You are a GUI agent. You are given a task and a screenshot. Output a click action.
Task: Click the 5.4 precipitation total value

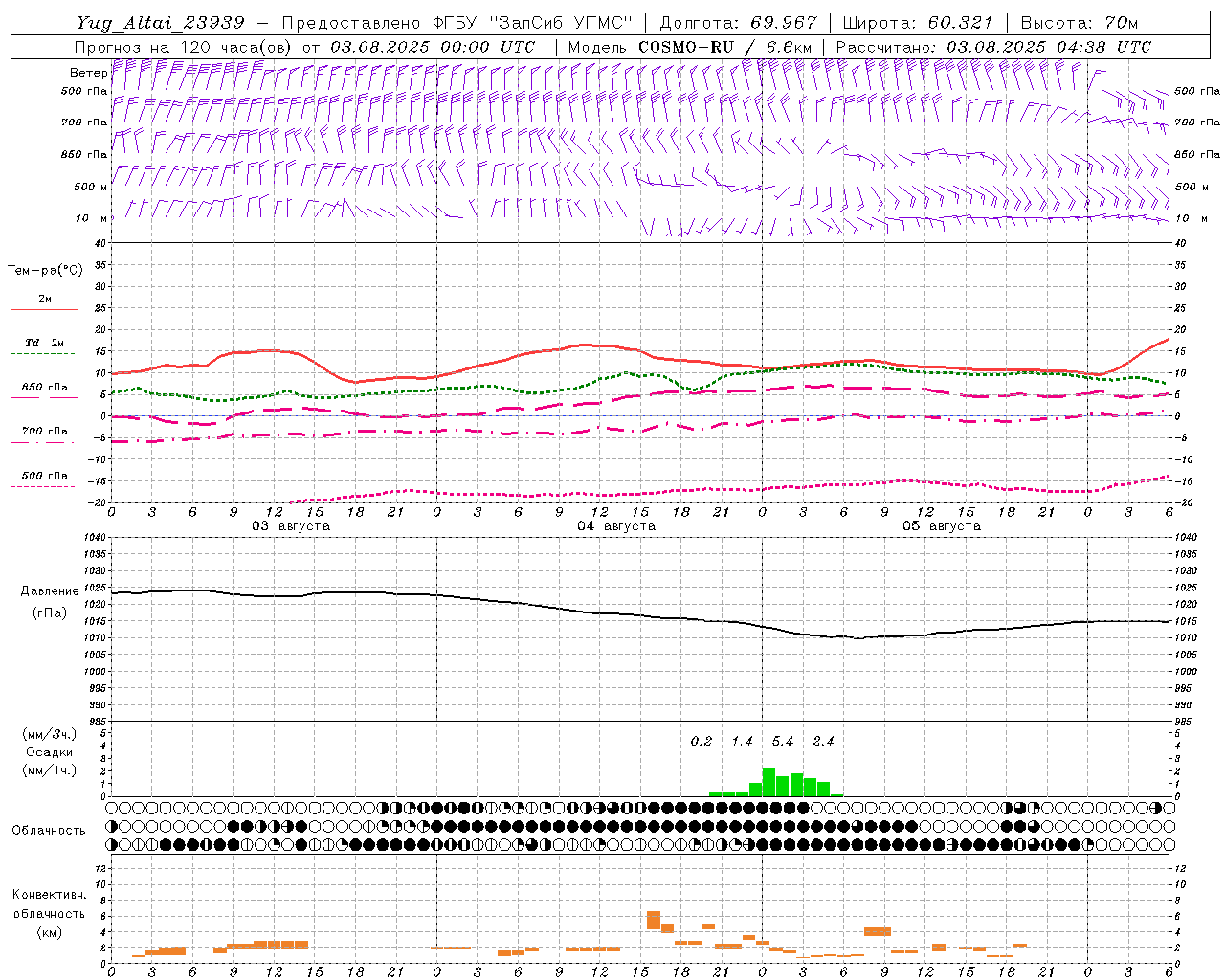tap(783, 741)
